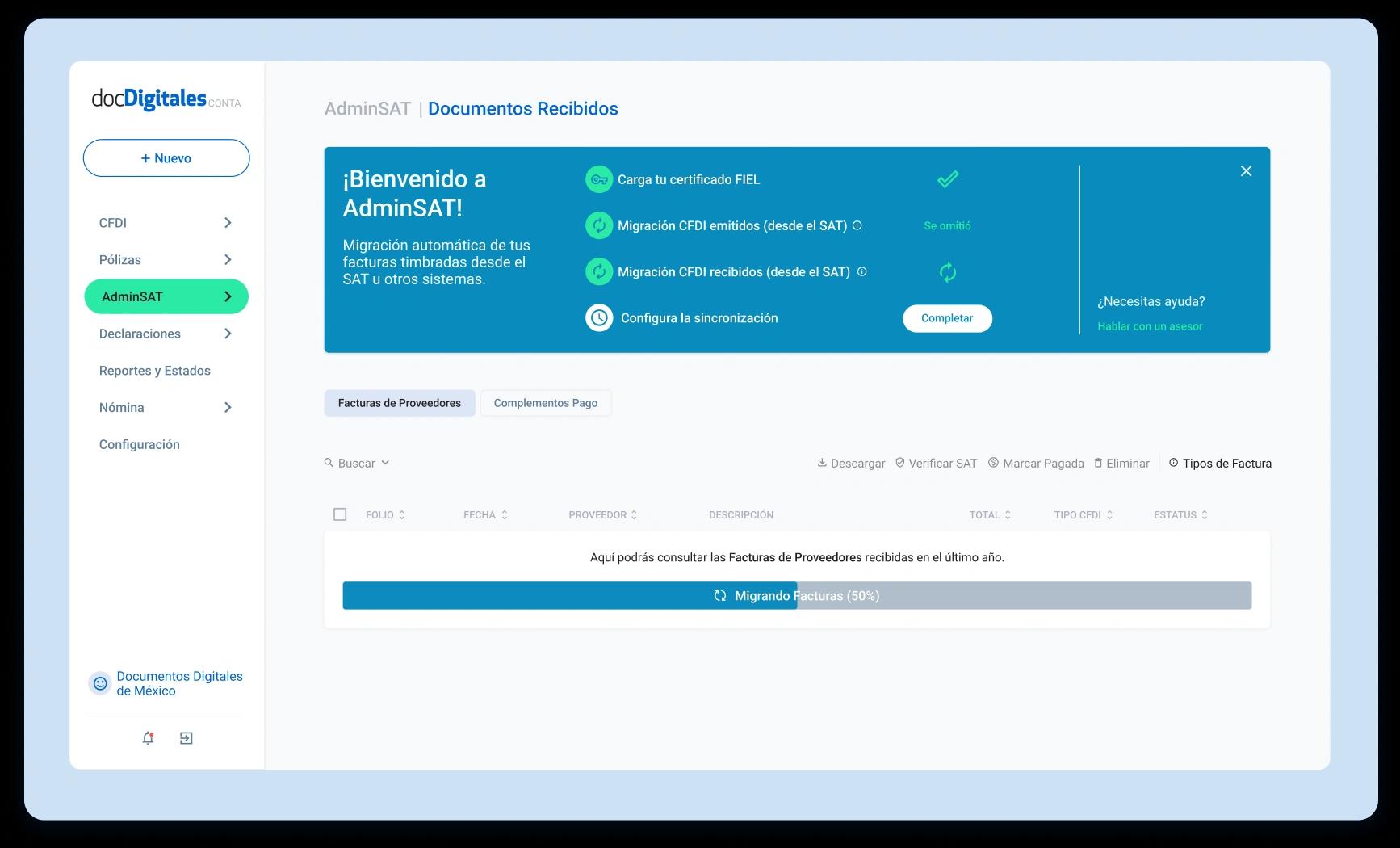The image size is (1400, 848).
Task: Expand the Nómina menu chevron
Action: click(x=228, y=408)
